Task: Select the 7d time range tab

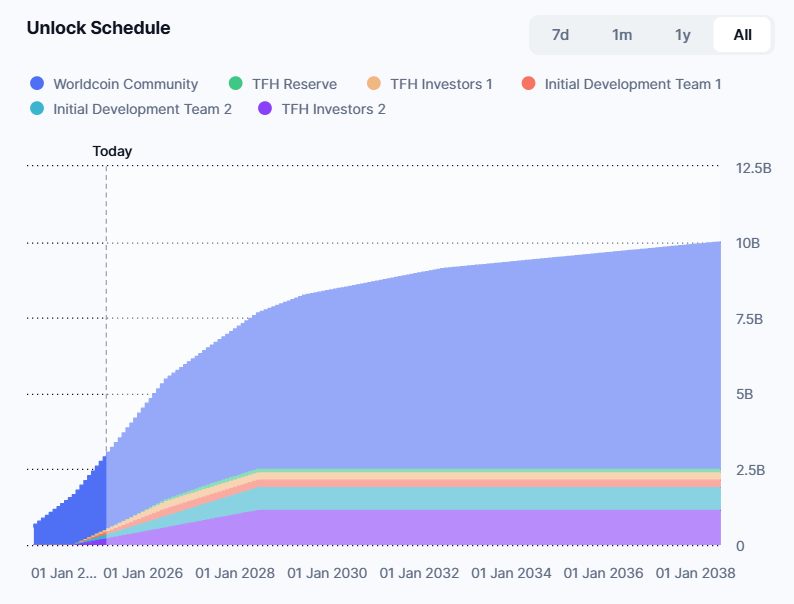Action: tap(560, 35)
